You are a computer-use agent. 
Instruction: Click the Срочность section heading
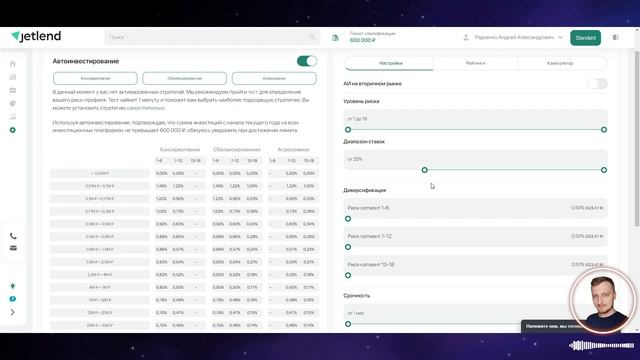pos(357,296)
